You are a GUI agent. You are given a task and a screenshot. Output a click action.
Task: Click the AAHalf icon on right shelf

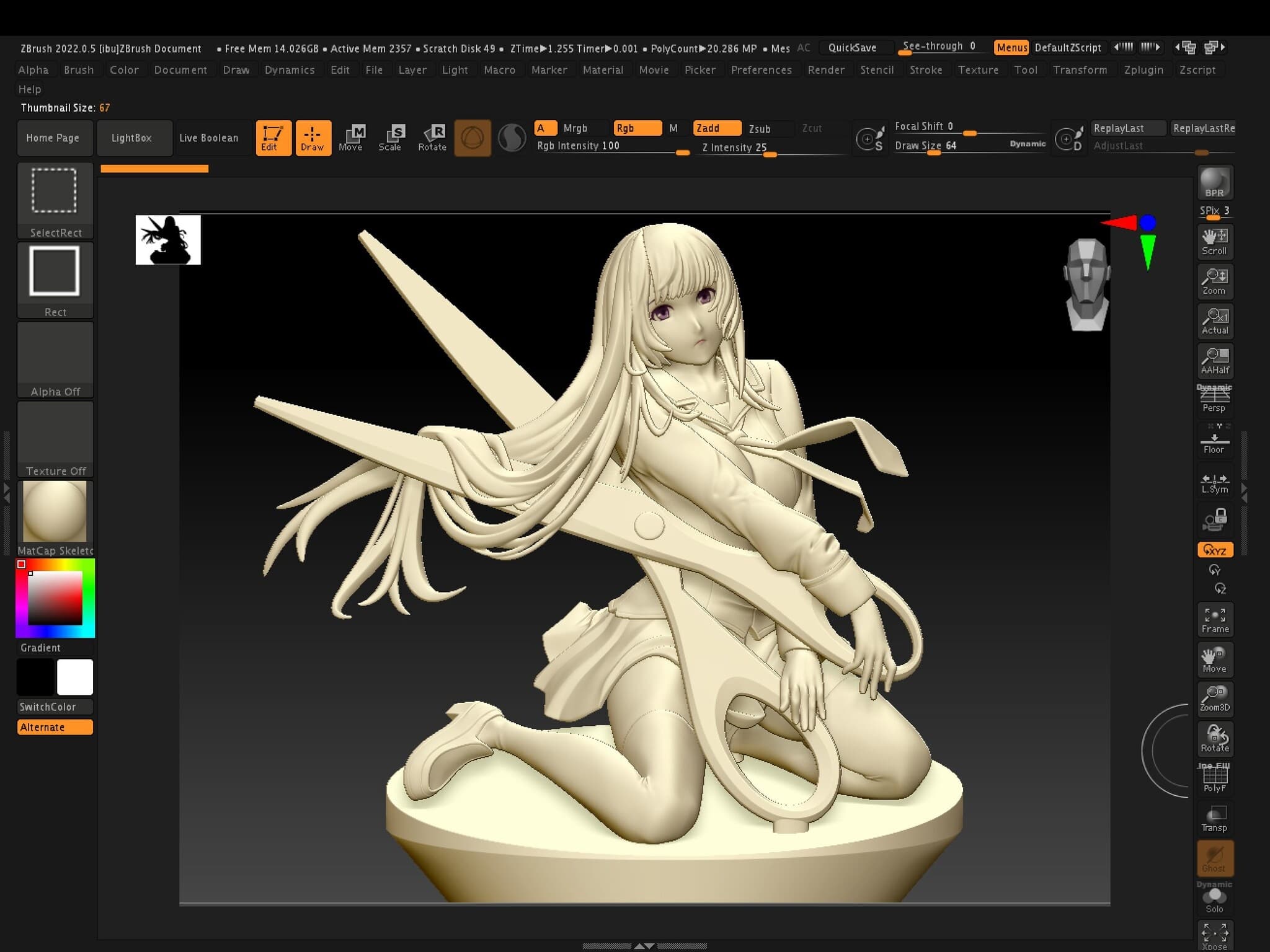[x=1214, y=361]
